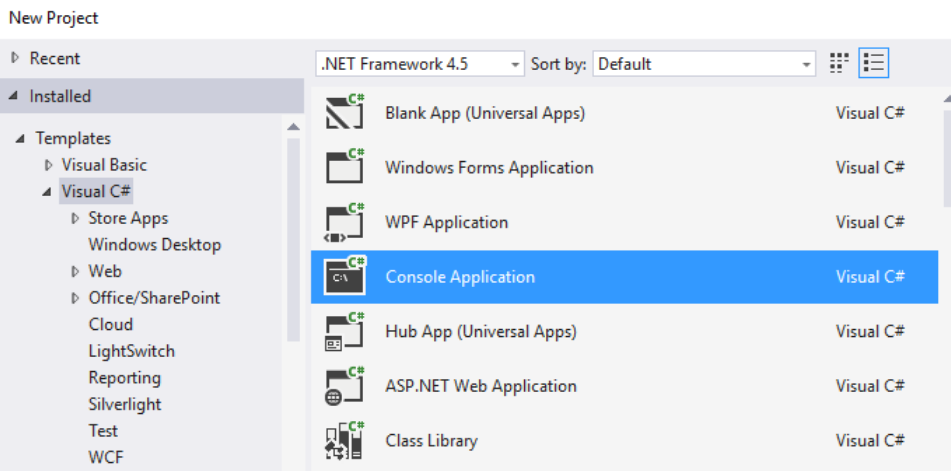Click the Console Application template icon
Screen dimensions: 951x471
[344, 276]
